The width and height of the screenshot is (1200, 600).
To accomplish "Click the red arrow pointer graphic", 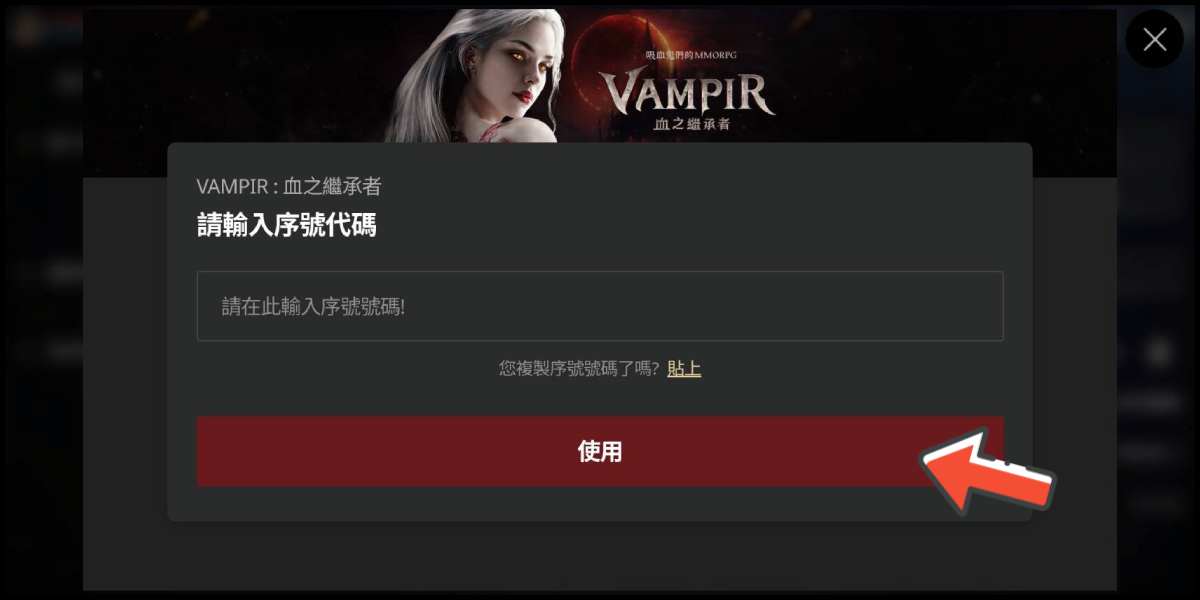I will (987, 470).
